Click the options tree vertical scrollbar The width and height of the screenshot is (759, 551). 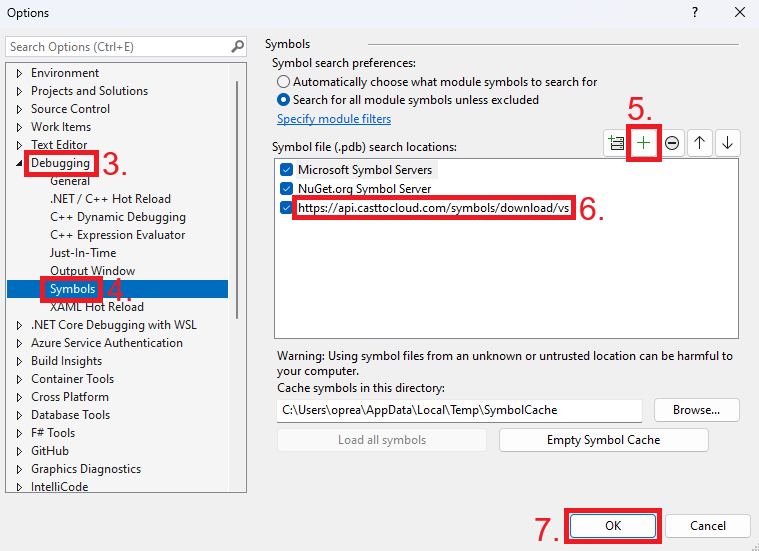237,200
